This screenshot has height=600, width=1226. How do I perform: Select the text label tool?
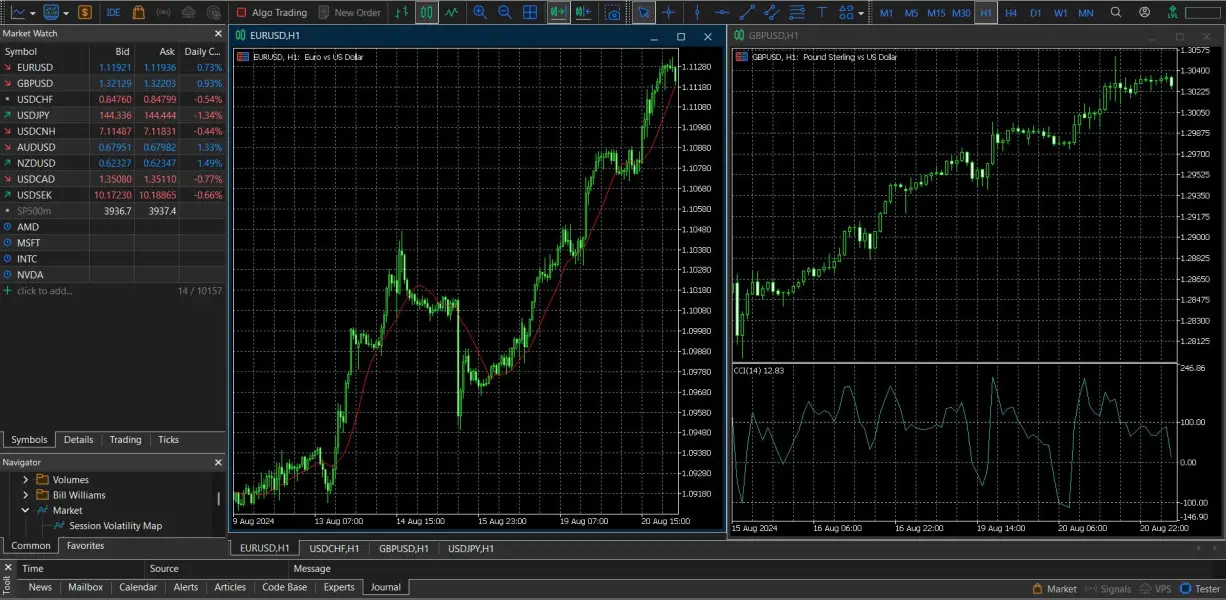[x=822, y=13]
